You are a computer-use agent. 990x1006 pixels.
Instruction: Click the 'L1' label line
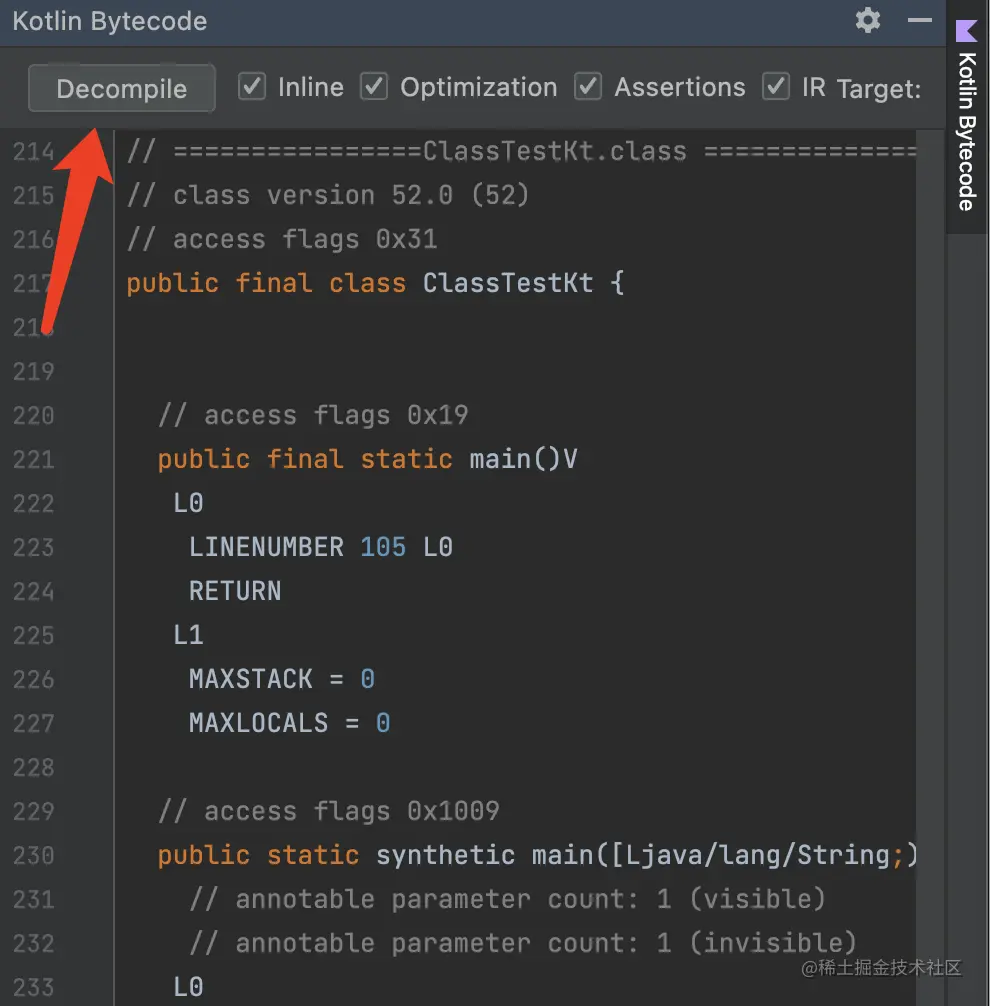click(188, 635)
